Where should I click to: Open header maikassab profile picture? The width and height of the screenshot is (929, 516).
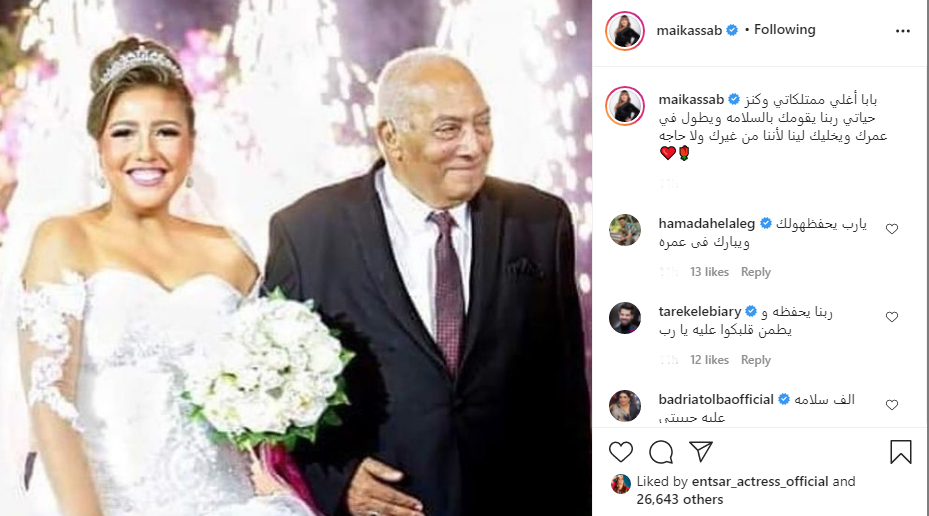(x=625, y=30)
